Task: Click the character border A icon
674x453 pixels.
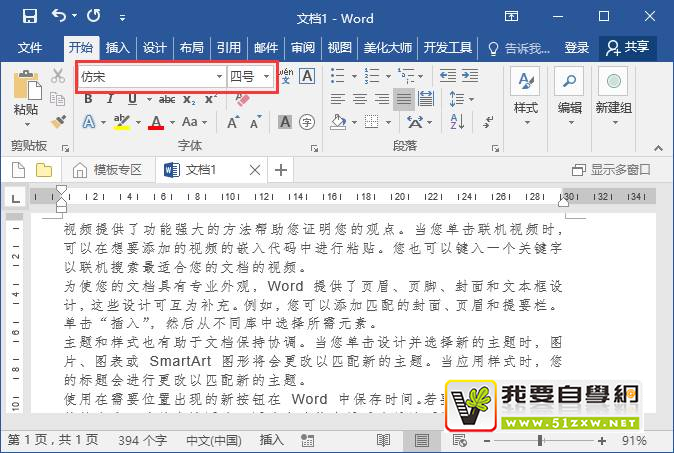Action: pos(307,76)
